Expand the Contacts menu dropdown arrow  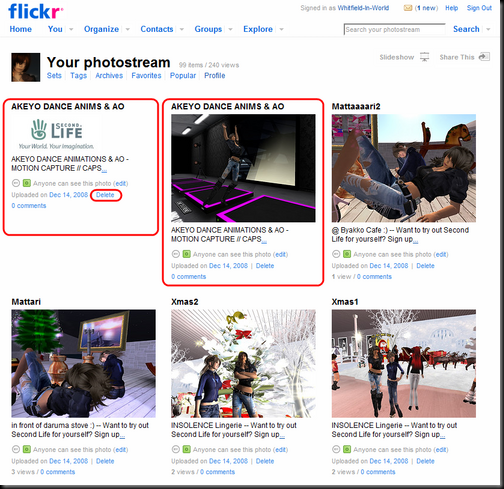click(x=182, y=29)
